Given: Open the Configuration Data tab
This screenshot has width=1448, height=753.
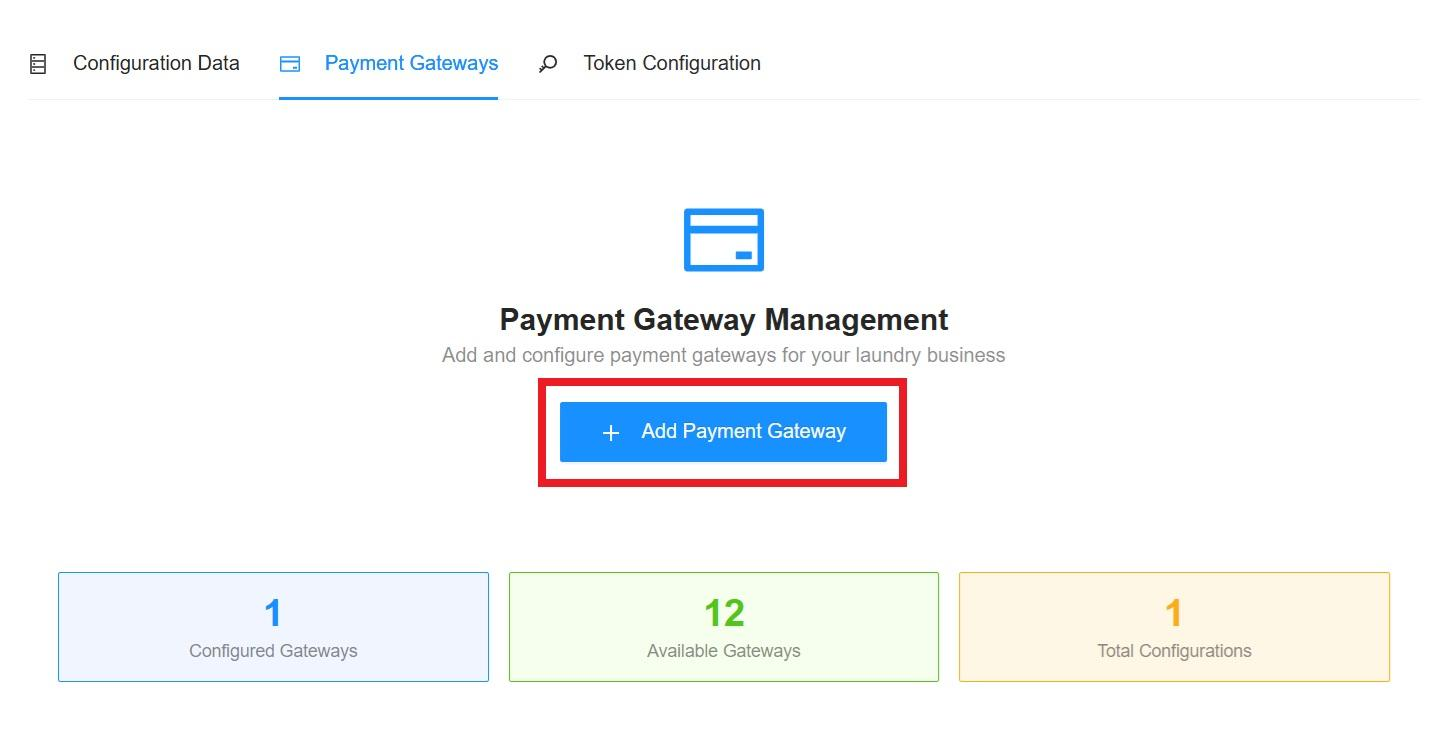Looking at the screenshot, I should (135, 64).
